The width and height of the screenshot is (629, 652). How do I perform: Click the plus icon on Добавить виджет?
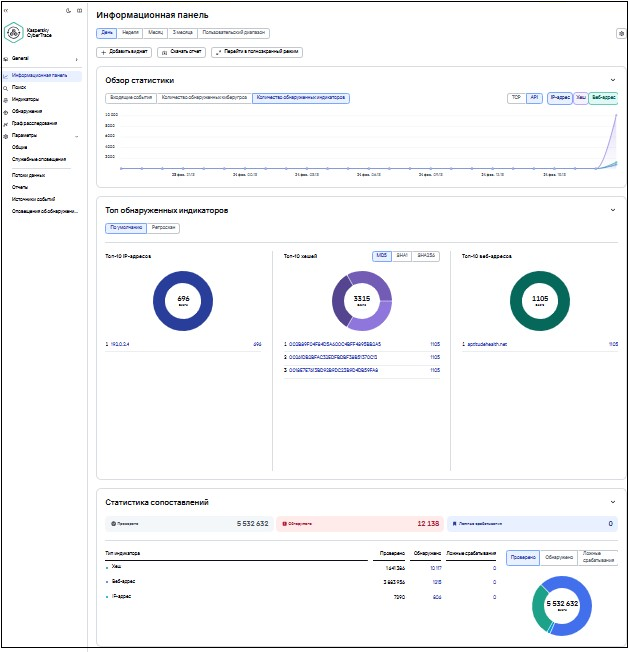pyautogui.click(x=104, y=52)
